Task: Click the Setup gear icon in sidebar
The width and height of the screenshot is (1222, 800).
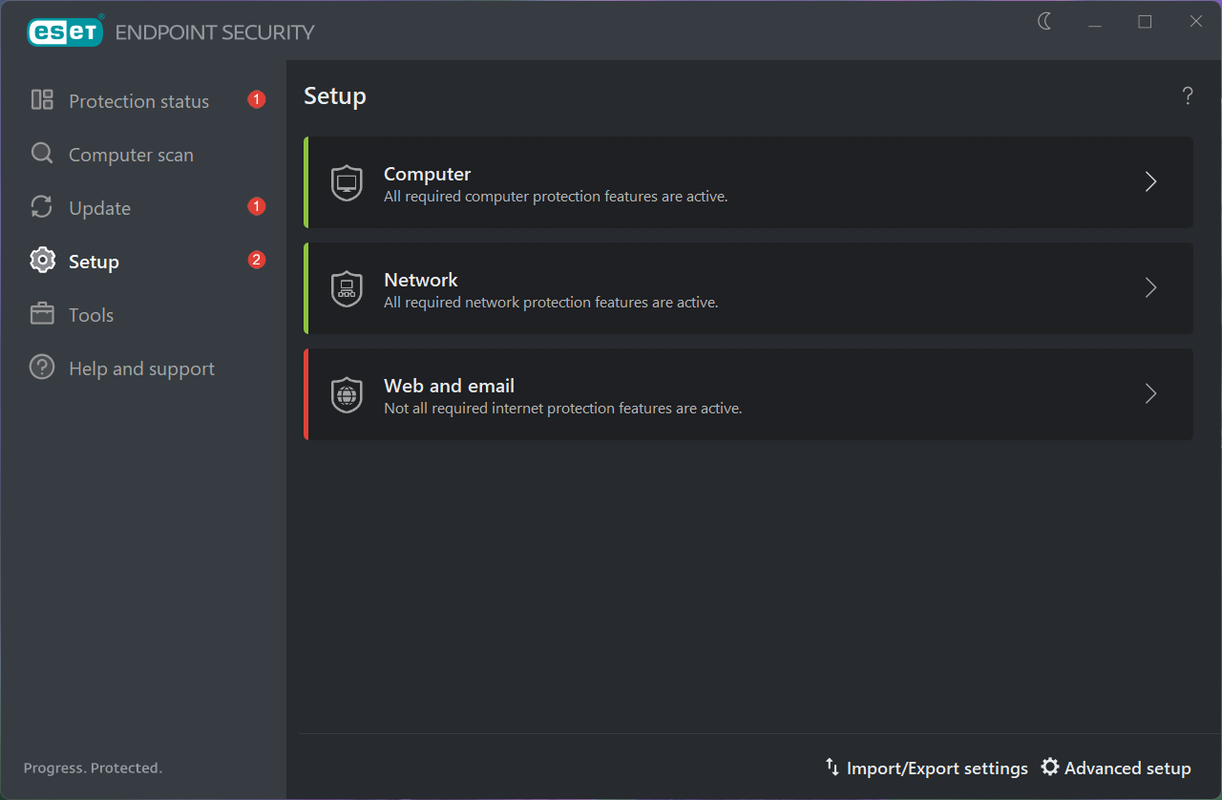Action: click(x=42, y=260)
